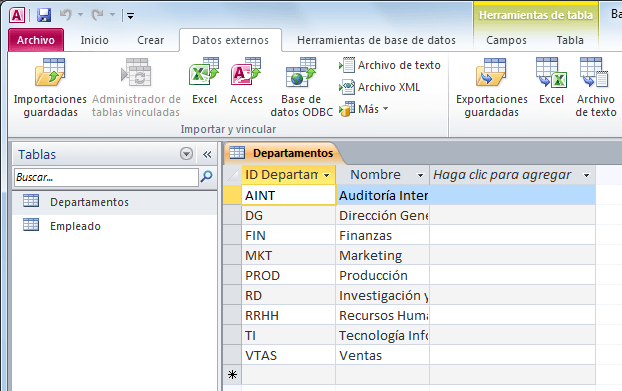622x391 pixels.
Task: Select the FIN cell
Action: [289, 236]
